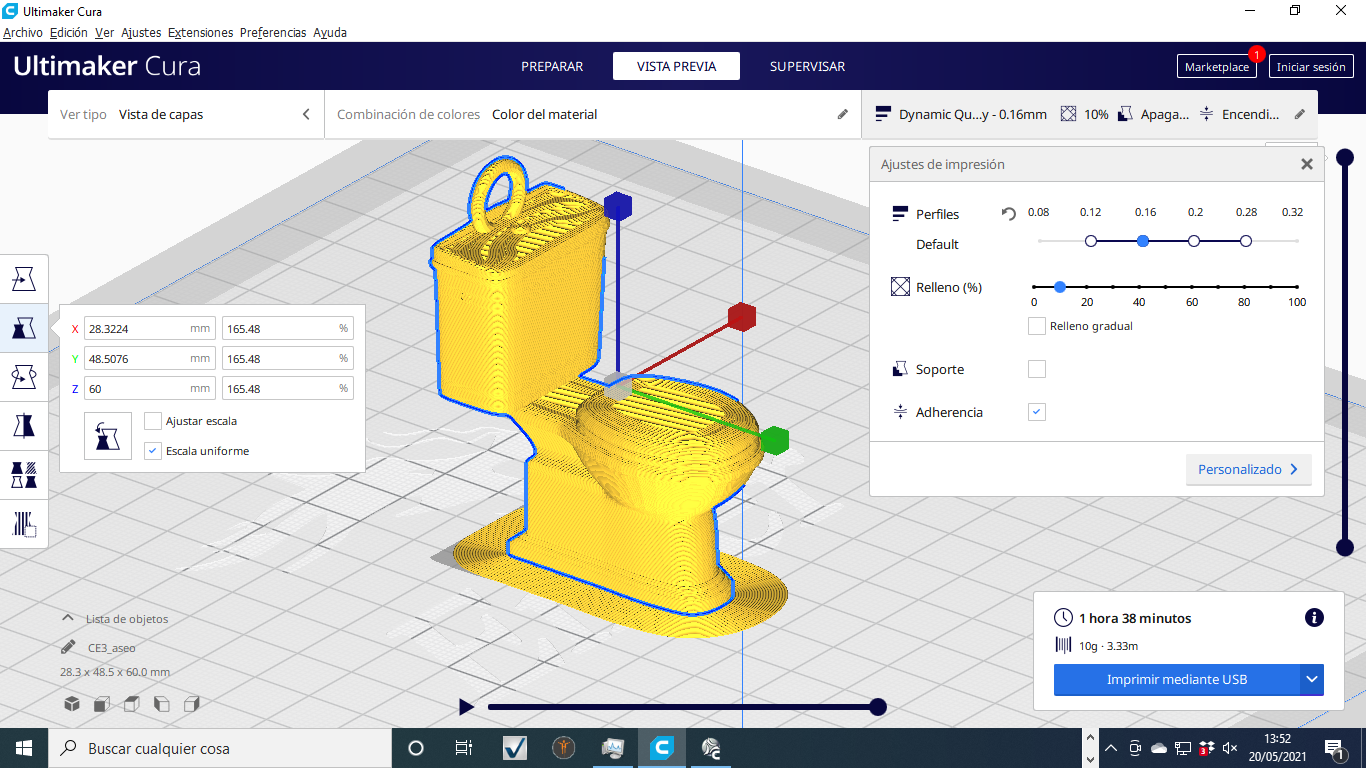Toggle the Adherencia checkbox

point(1037,412)
